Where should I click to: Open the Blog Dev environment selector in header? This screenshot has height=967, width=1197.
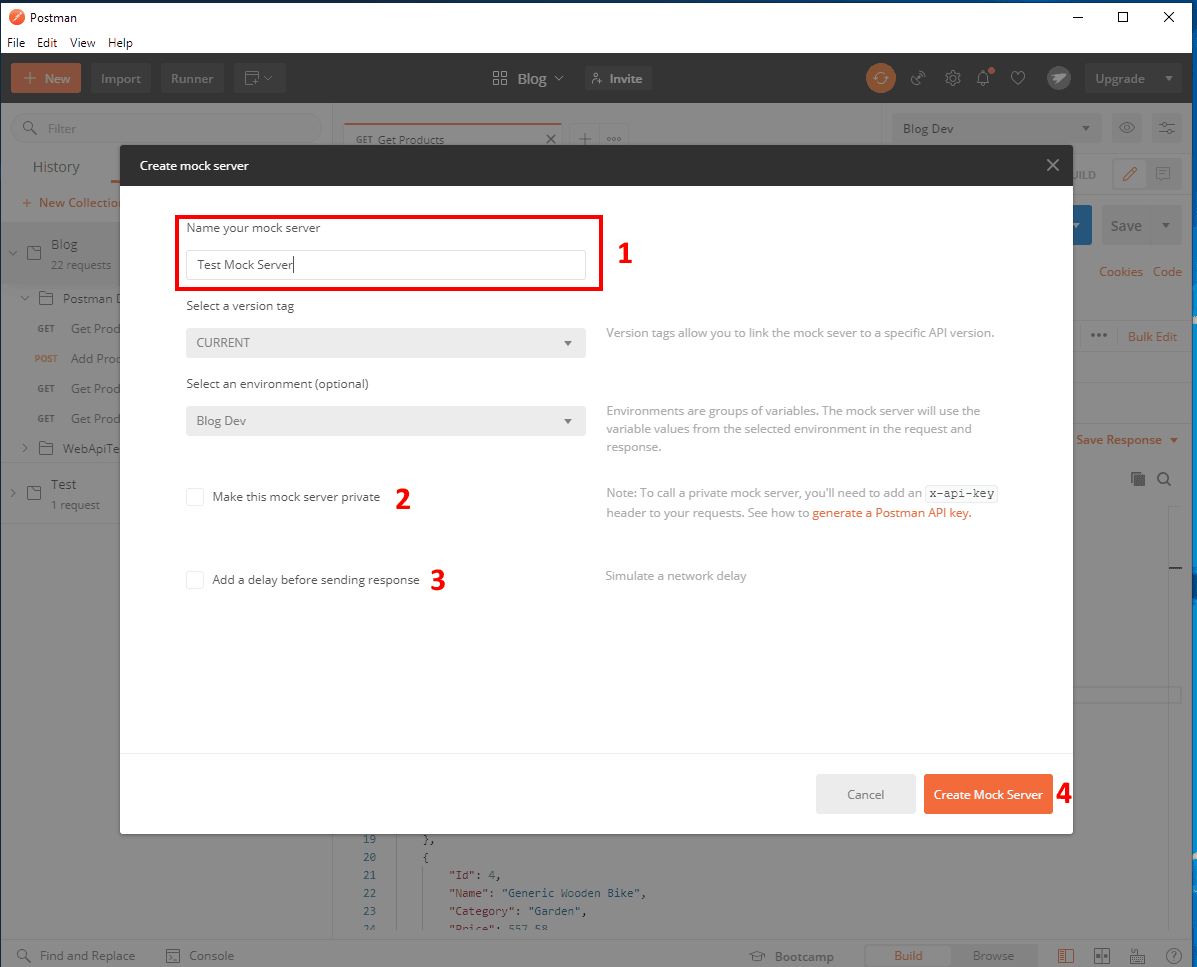pyautogui.click(x=996, y=128)
